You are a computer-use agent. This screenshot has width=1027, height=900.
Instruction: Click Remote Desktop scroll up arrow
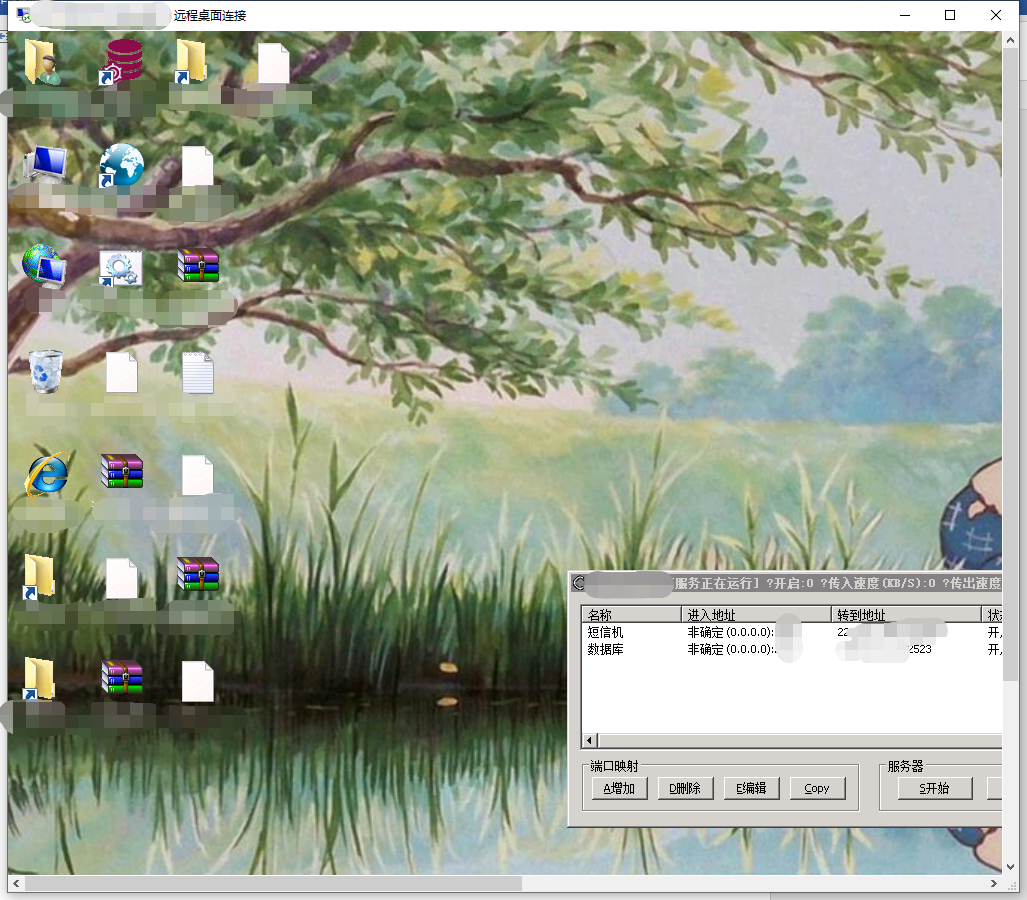point(1011,39)
